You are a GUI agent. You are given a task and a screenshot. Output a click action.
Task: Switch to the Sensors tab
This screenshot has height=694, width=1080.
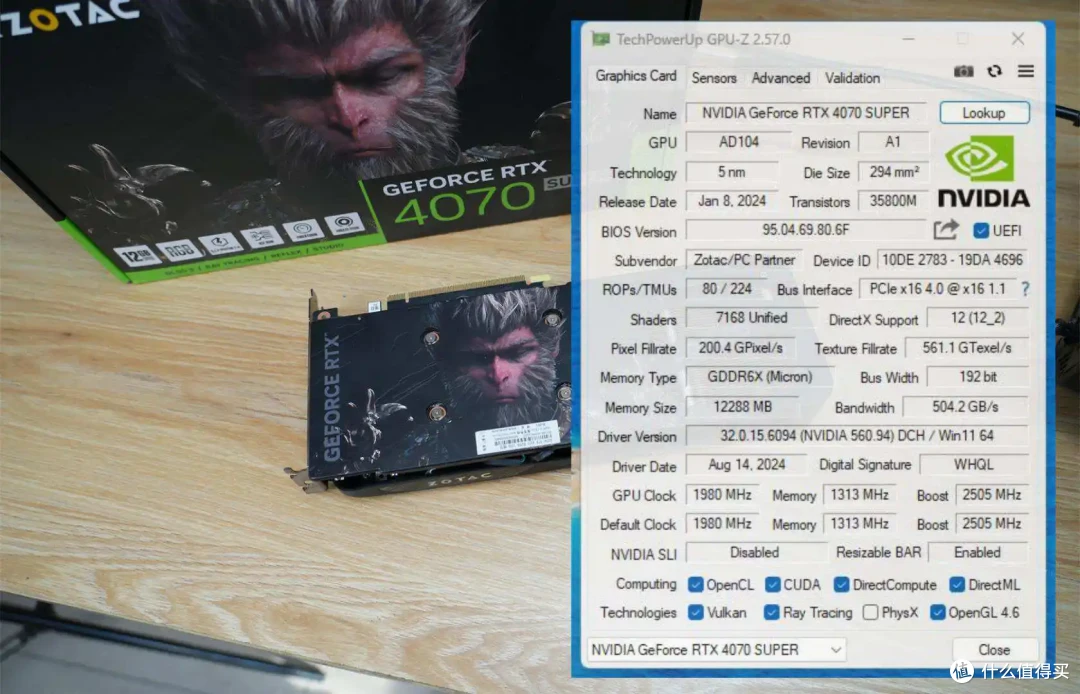(x=714, y=78)
